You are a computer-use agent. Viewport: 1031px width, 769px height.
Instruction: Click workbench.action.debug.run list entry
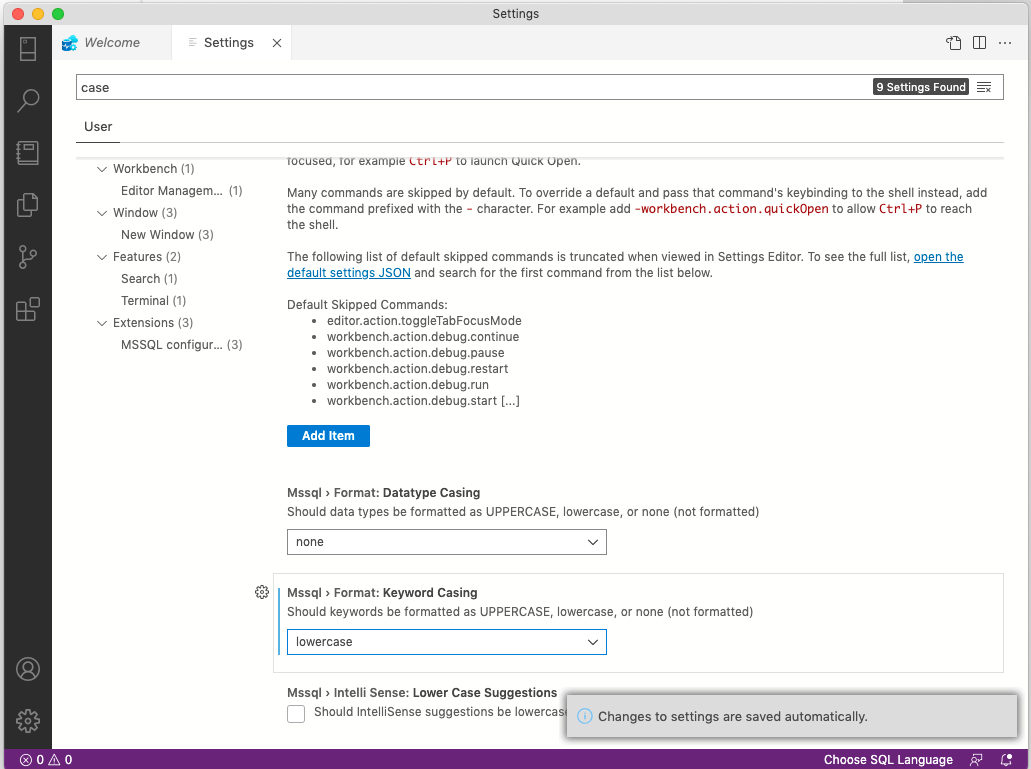click(408, 384)
